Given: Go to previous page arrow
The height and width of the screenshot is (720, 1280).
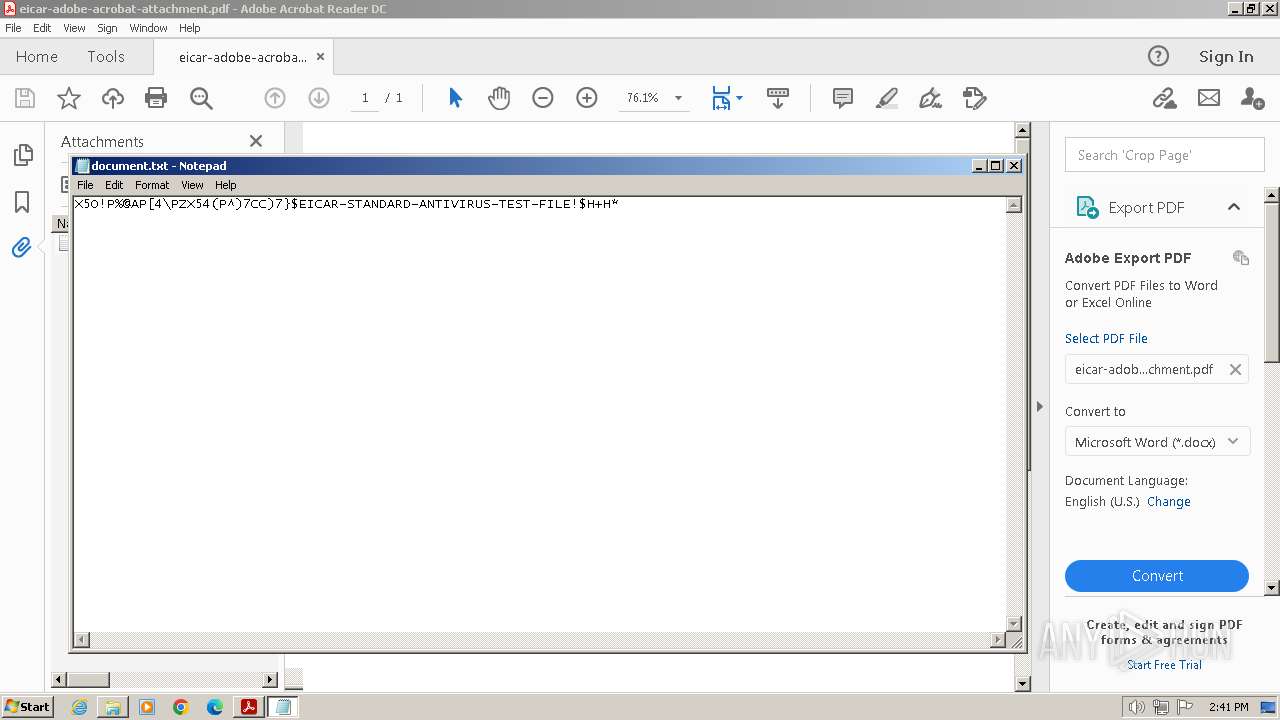Looking at the screenshot, I should tap(275, 98).
